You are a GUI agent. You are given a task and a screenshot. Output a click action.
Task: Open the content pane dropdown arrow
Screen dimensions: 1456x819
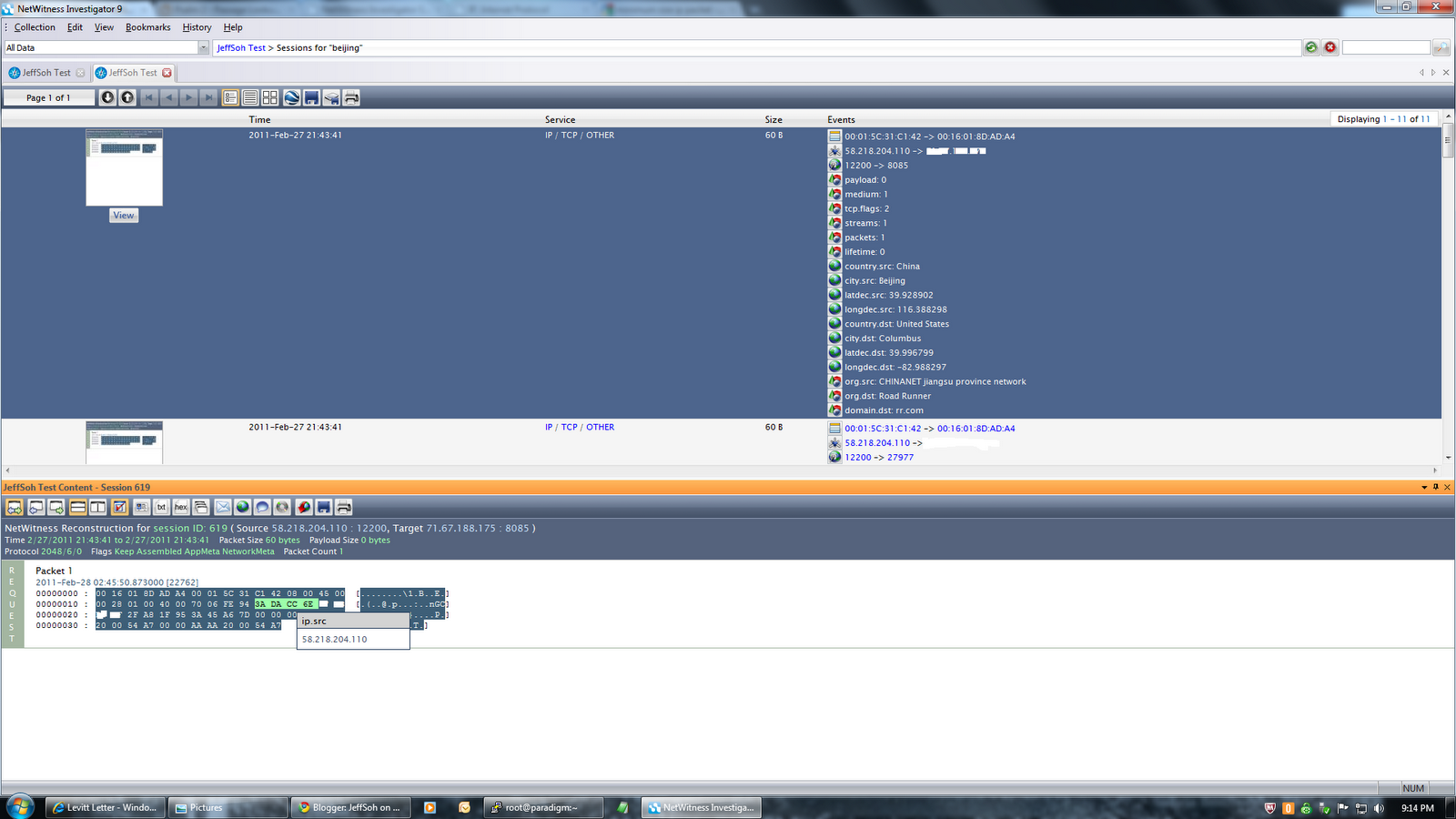pyautogui.click(x=1424, y=488)
